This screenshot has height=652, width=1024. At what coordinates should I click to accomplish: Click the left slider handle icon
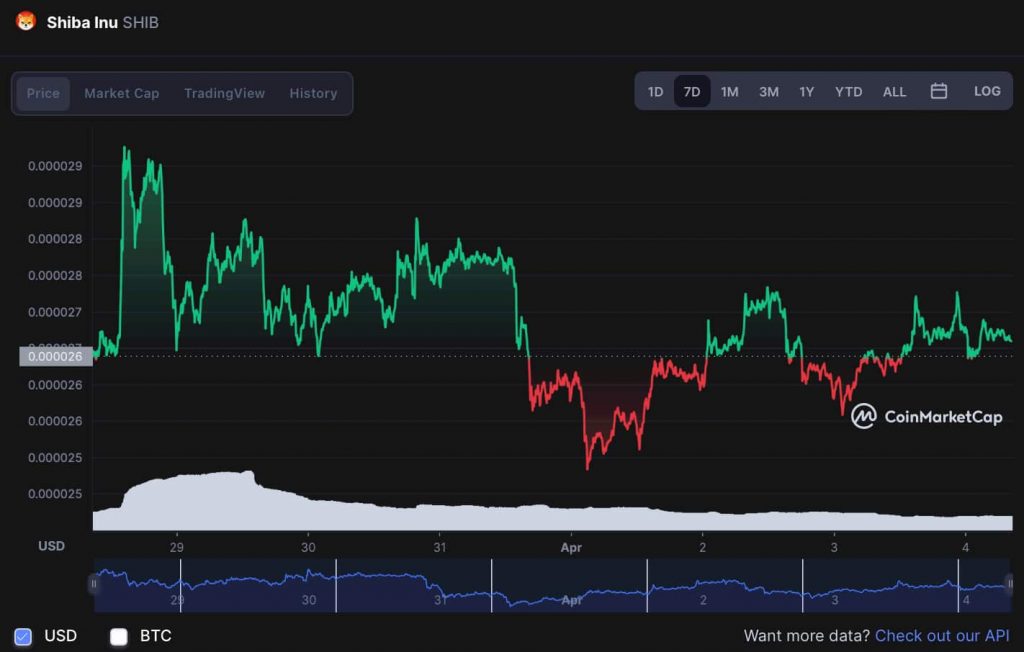(95, 584)
